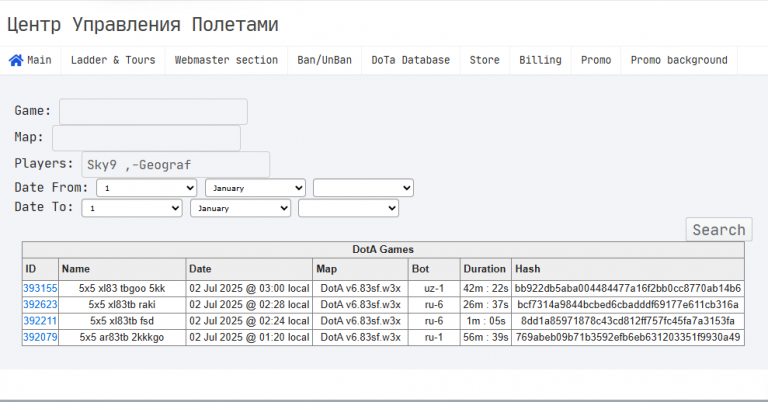
Task: Click the hash starting with 769abeb09b71
Action: (x=628, y=337)
